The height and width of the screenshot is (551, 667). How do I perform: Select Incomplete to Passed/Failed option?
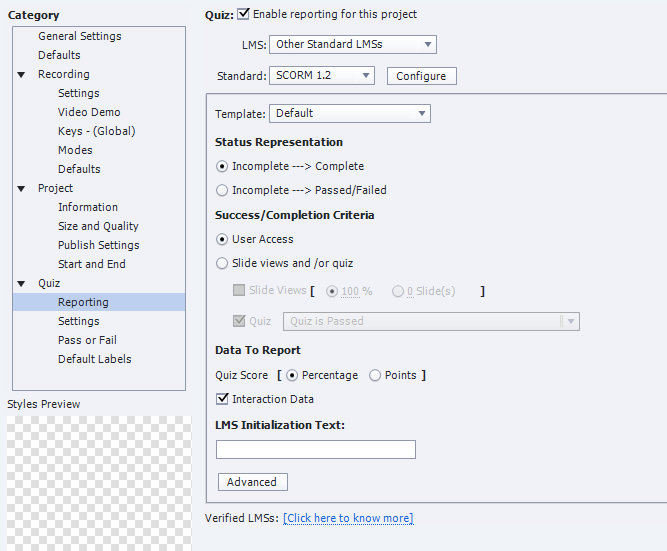(222, 190)
